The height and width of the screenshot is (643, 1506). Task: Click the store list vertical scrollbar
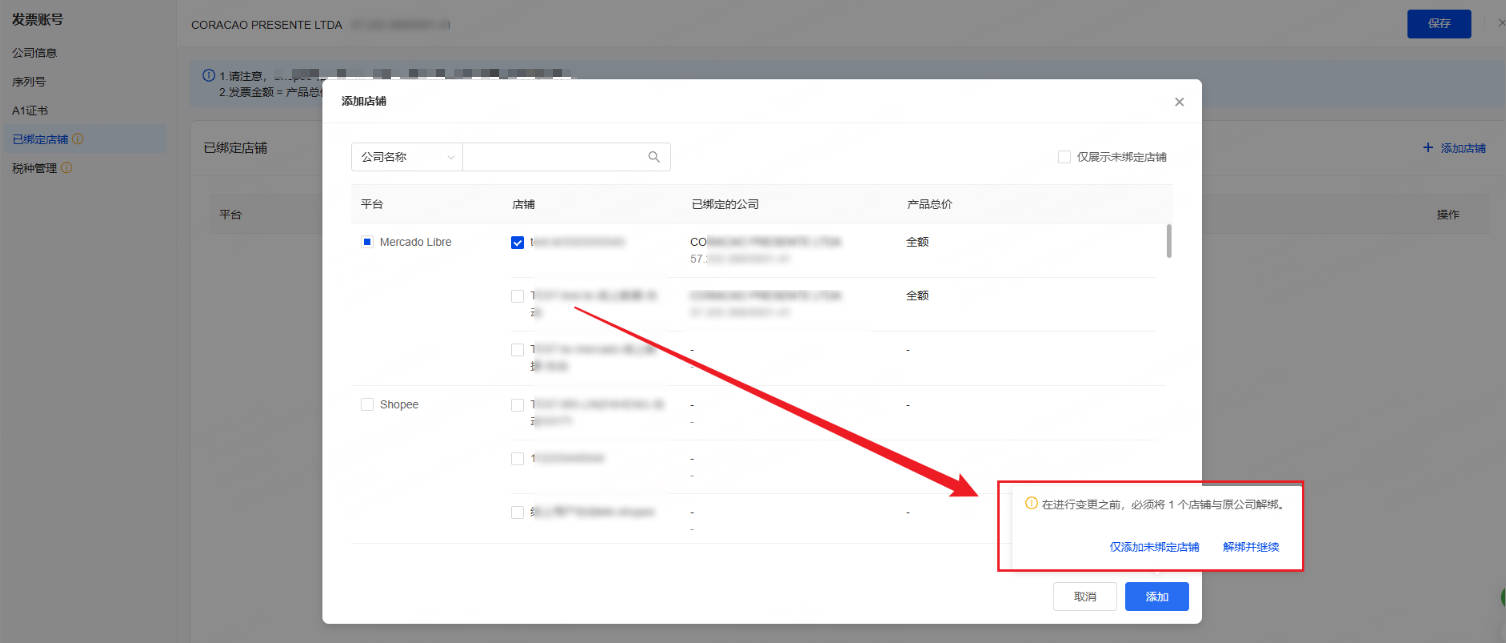point(1168,241)
